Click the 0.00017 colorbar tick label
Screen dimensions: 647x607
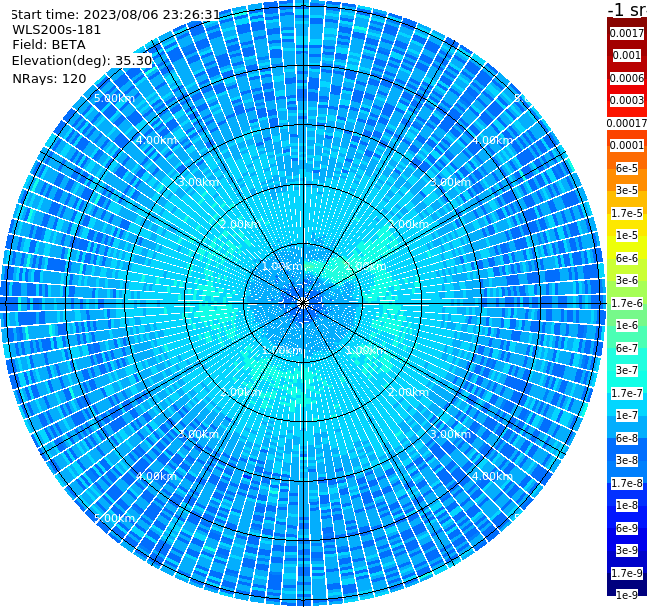click(627, 123)
